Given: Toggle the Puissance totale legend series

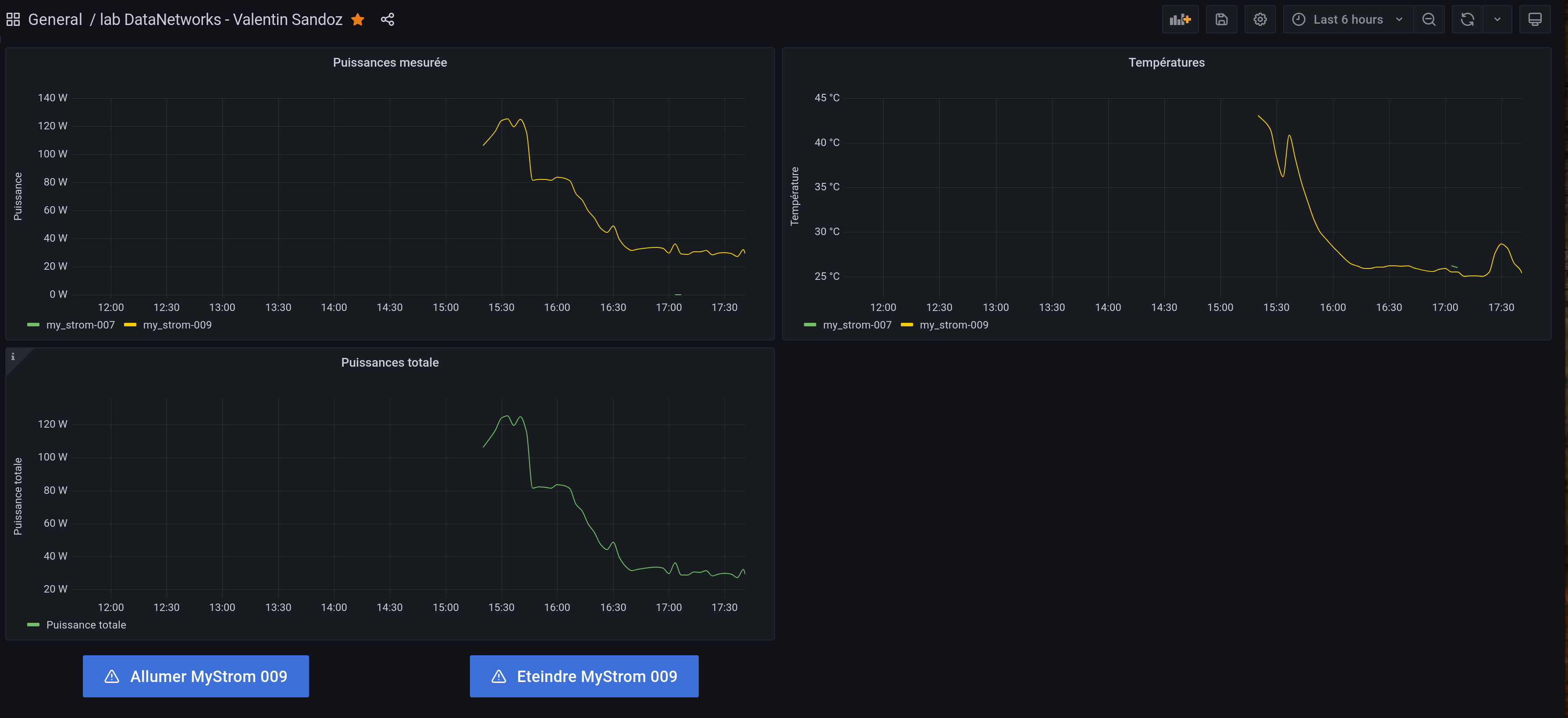Looking at the screenshot, I should click(86, 625).
